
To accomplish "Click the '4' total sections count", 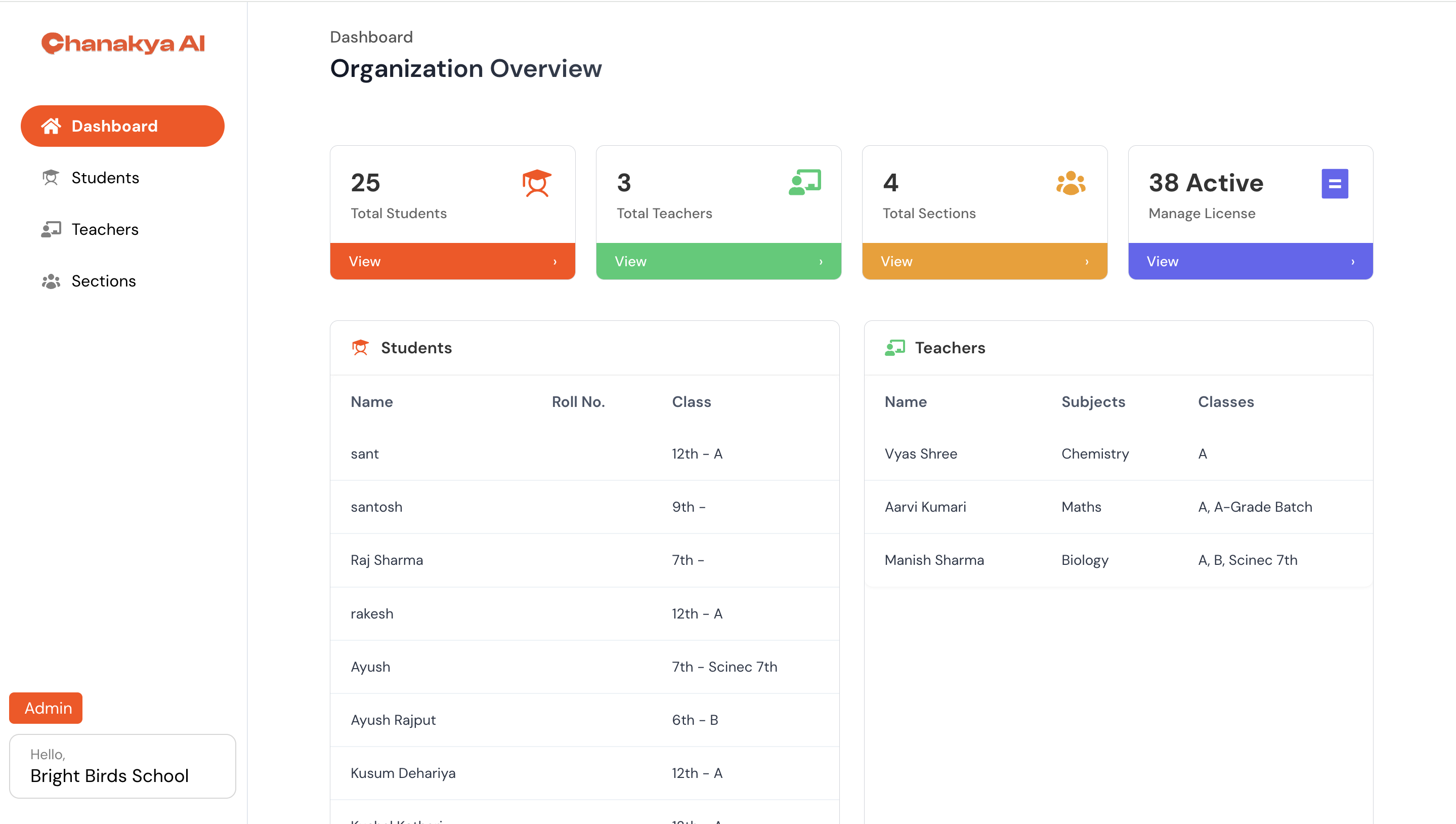I will (x=890, y=183).
